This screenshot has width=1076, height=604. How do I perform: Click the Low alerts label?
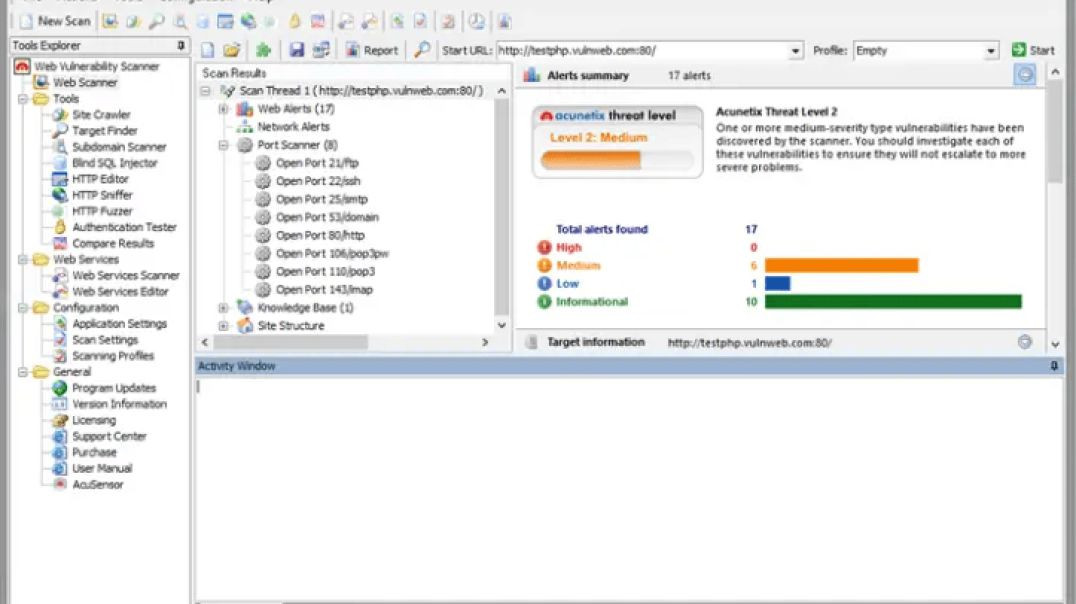(x=567, y=283)
